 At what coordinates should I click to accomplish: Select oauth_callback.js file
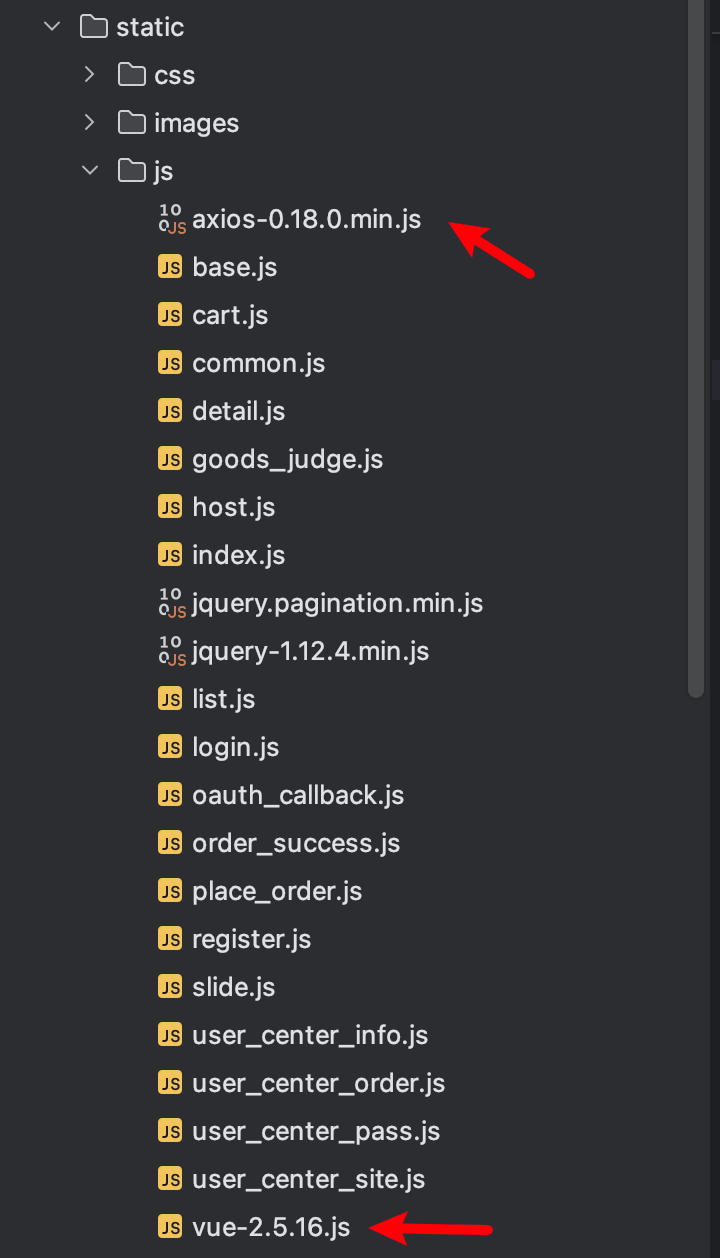click(x=298, y=795)
